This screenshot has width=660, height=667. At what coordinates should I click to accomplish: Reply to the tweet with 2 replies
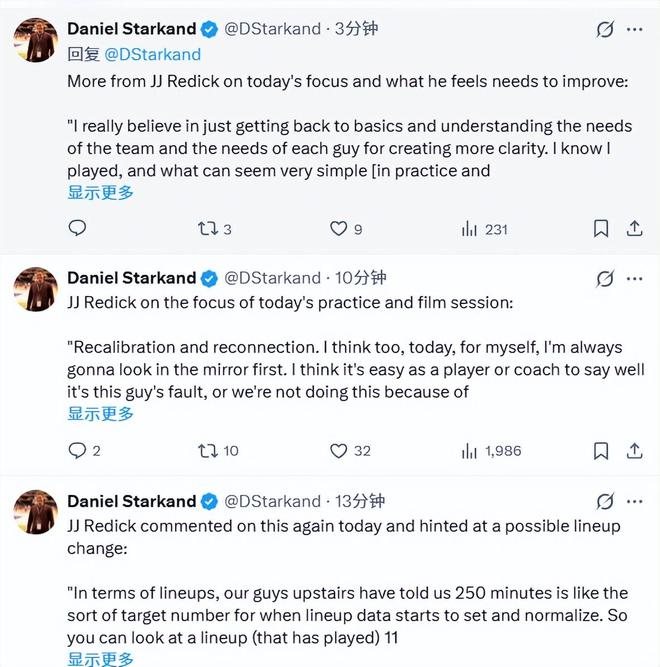77,451
